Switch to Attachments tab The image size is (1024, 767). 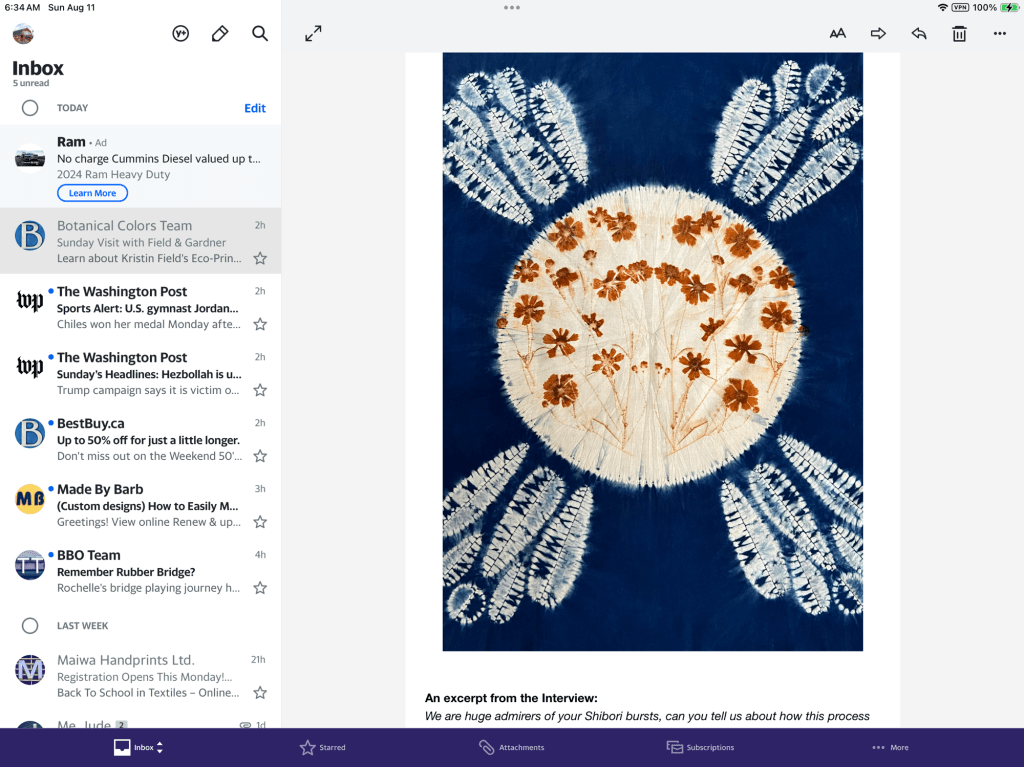click(x=511, y=747)
